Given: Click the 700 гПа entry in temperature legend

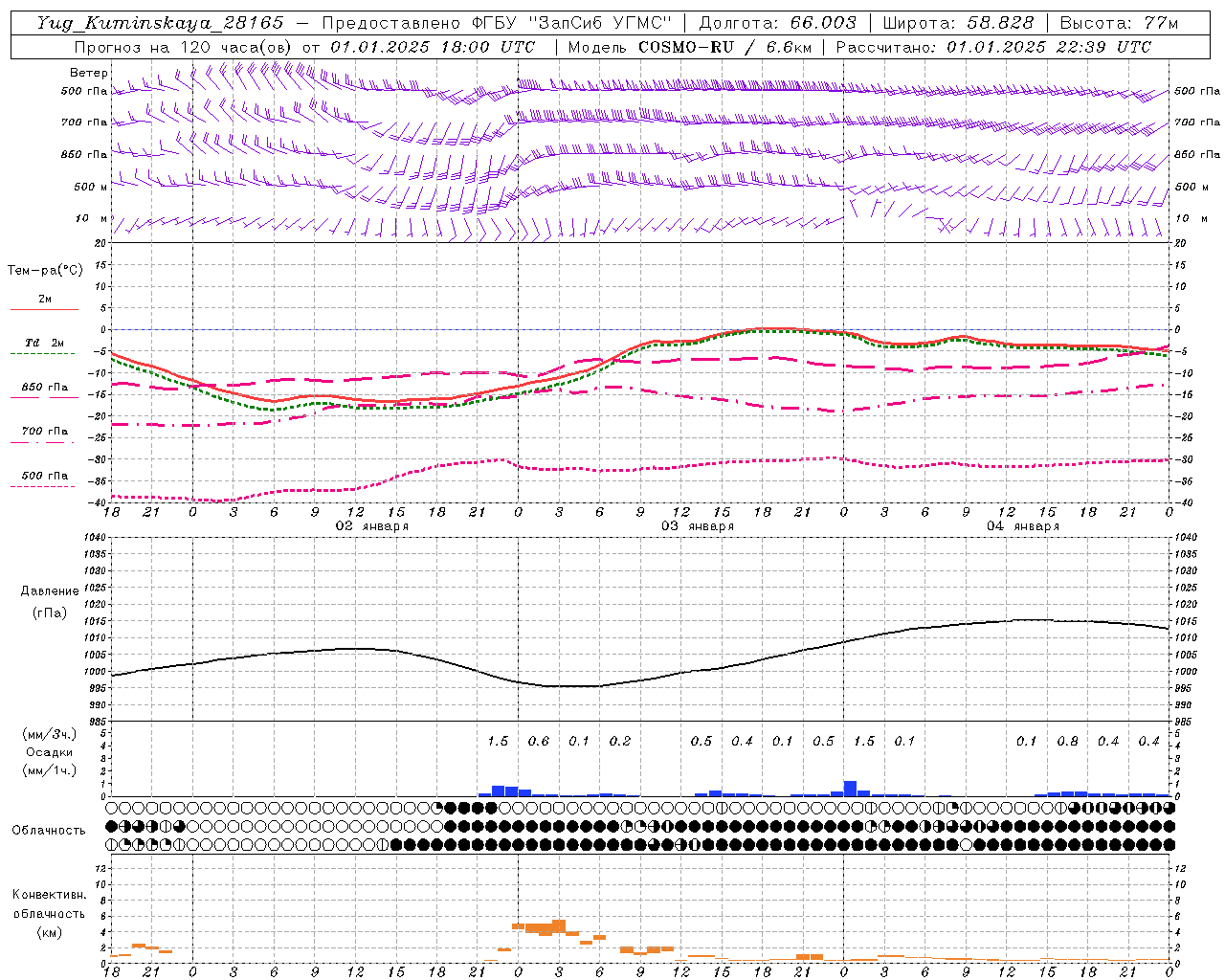Looking at the screenshot, I should coord(44,432).
